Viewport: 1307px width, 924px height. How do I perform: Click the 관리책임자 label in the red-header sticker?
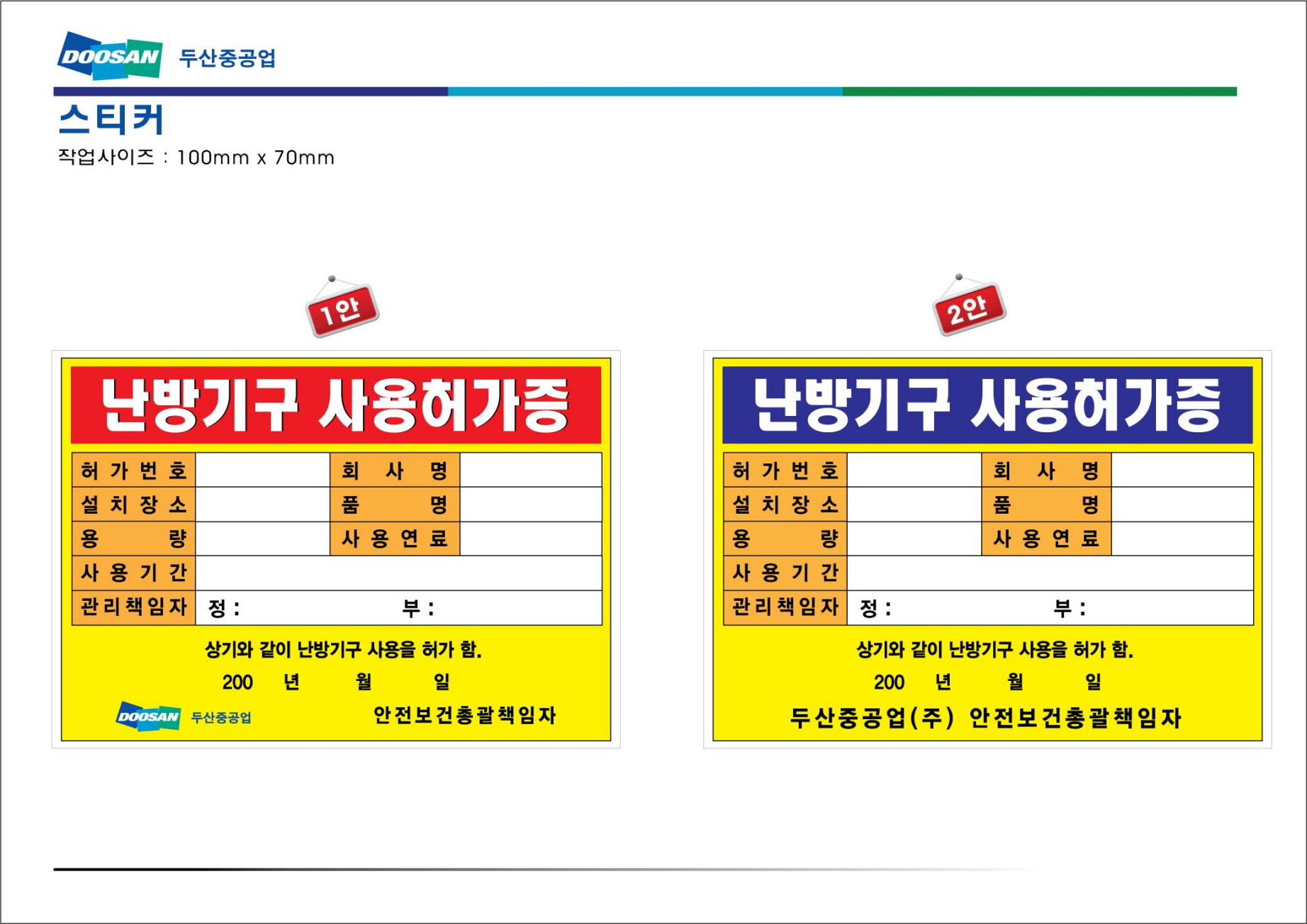click(x=133, y=607)
